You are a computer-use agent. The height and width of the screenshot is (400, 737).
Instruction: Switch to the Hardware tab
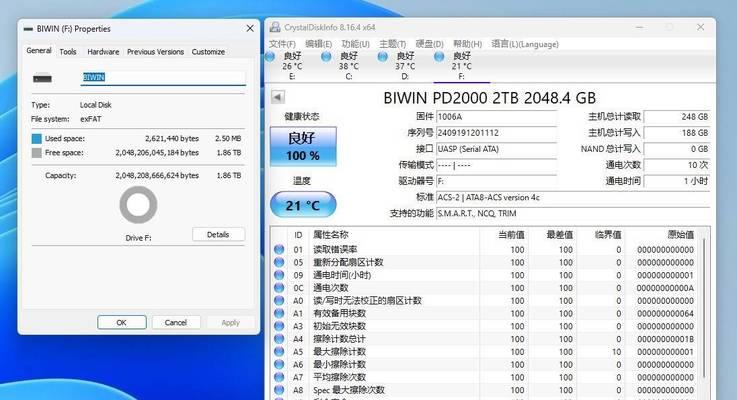pos(103,52)
